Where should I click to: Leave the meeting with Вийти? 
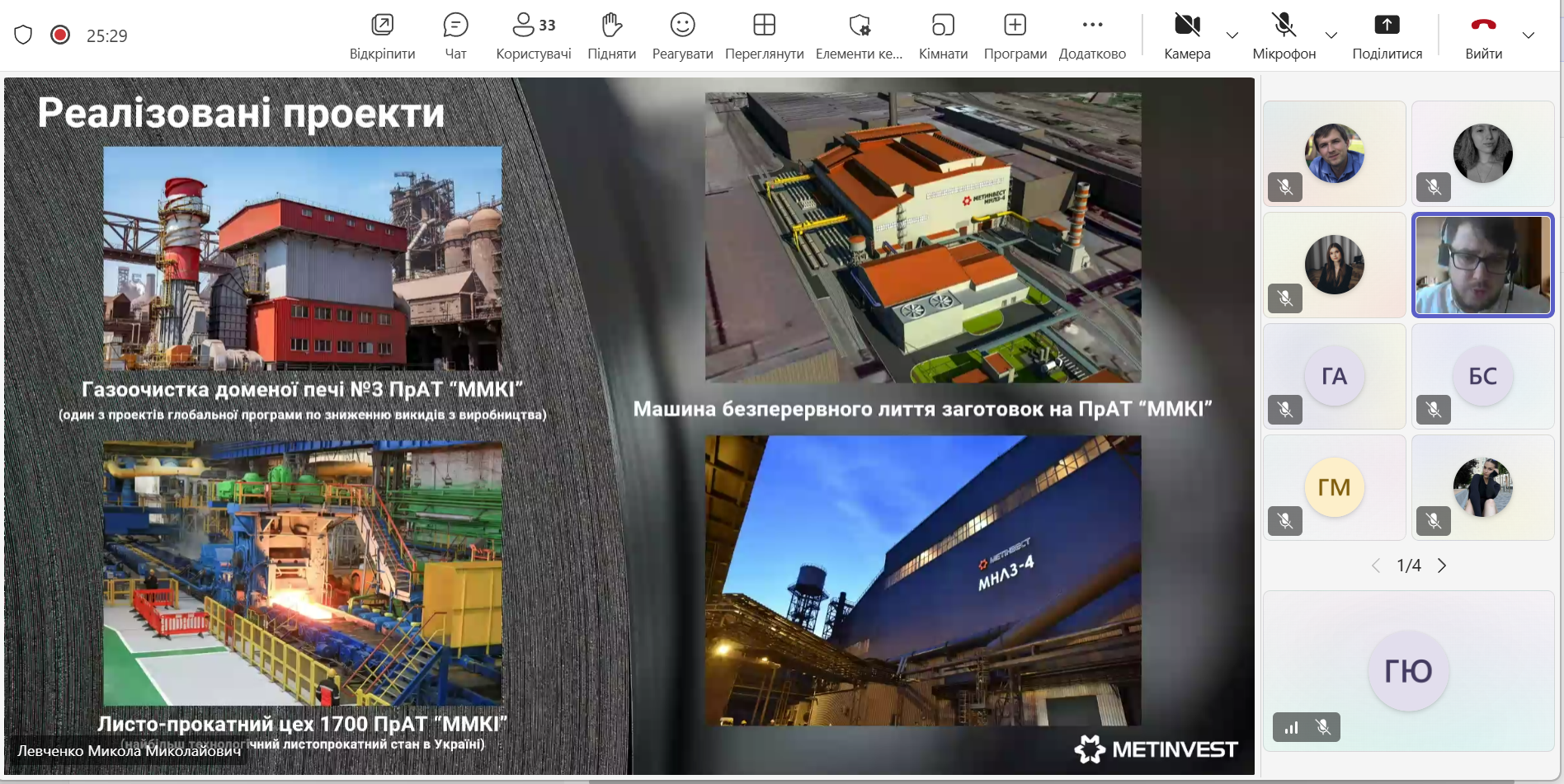coord(1483,35)
